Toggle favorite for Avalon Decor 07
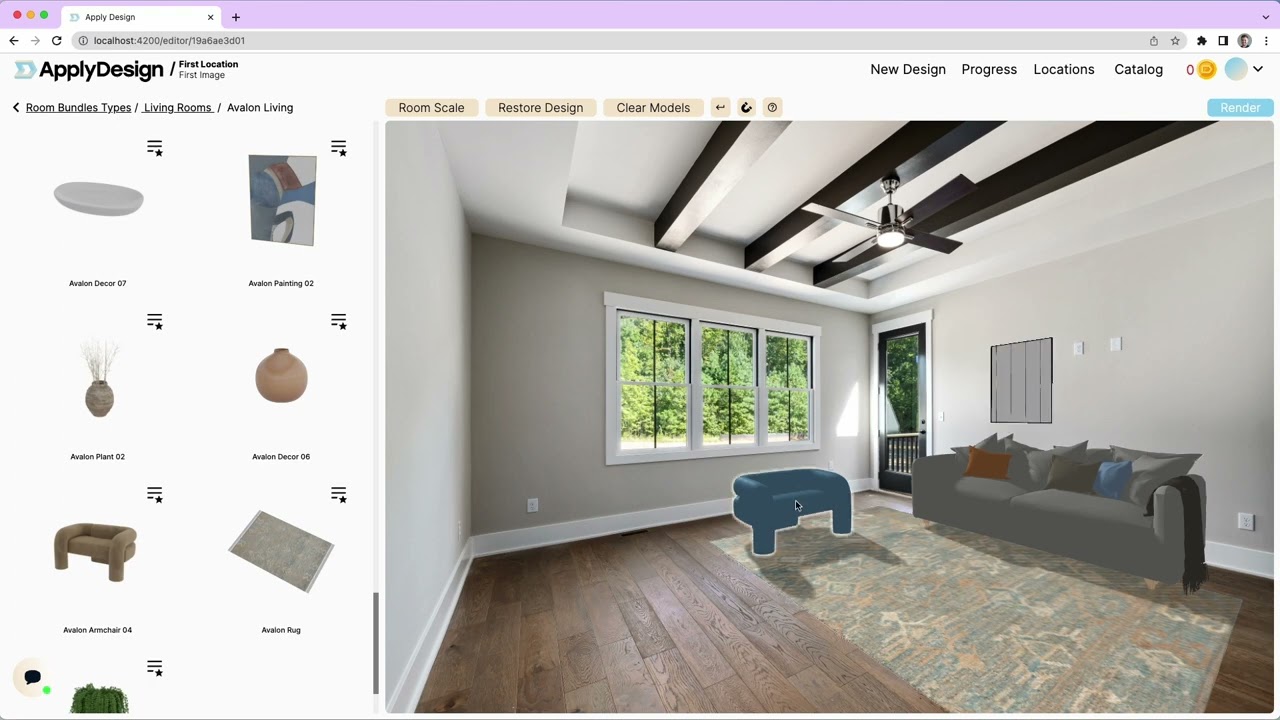Image resolution: width=1280 pixels, height=720 pixels. (x=155, y=148)
